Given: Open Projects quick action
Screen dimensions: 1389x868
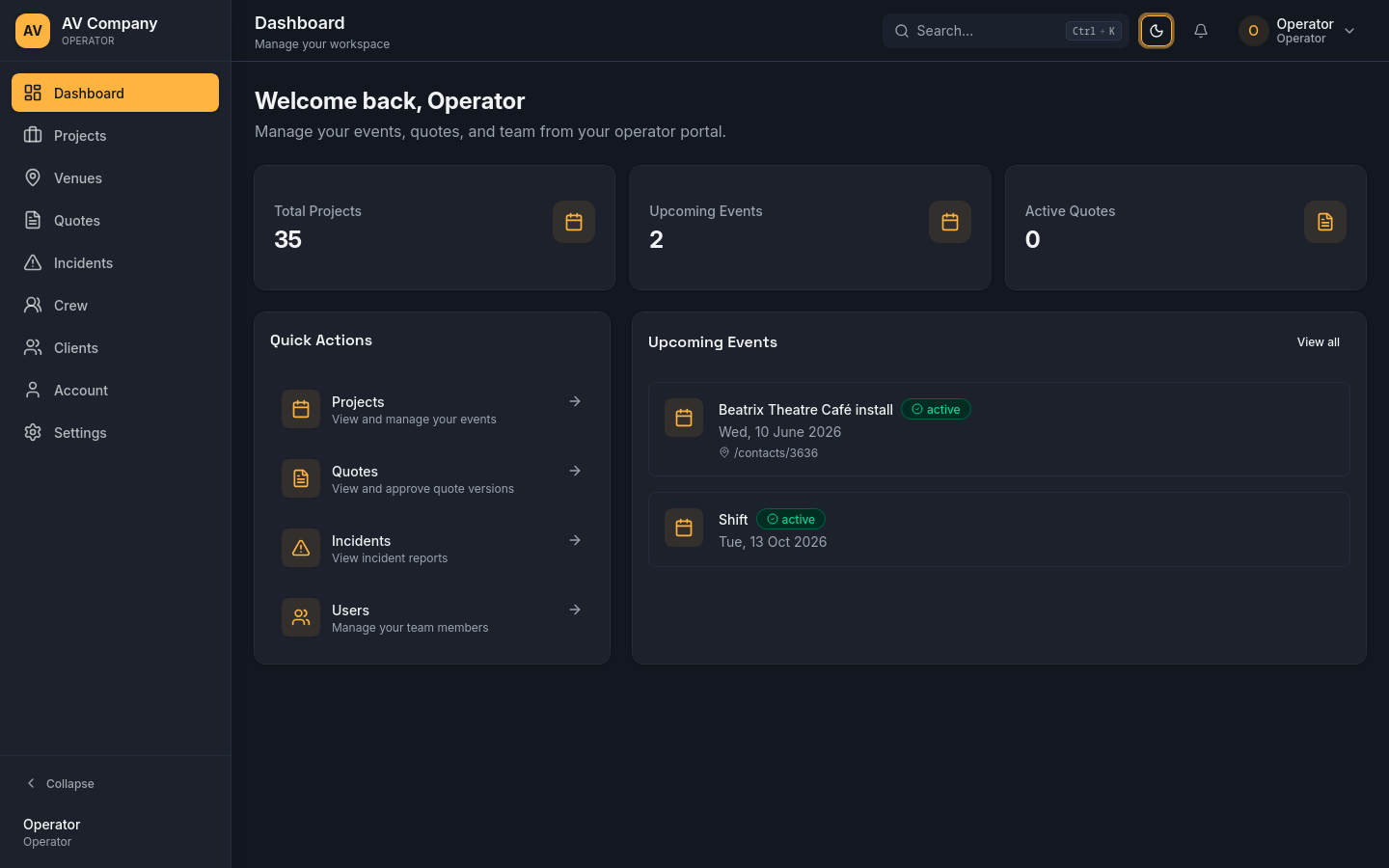Looking at the screenshot, I should point(432,409).
